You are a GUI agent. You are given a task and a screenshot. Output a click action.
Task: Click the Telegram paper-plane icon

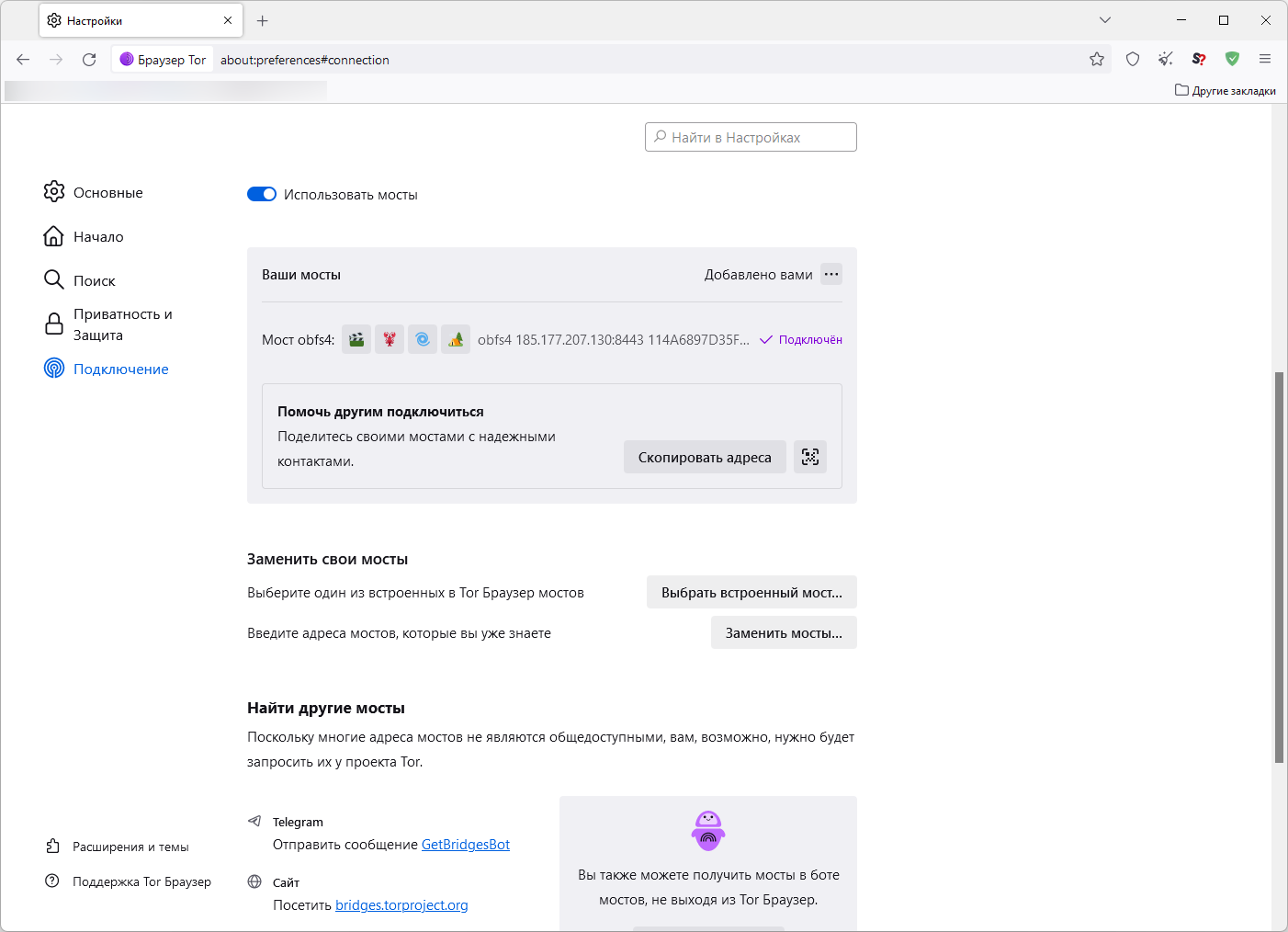click(x=254, y=821)
